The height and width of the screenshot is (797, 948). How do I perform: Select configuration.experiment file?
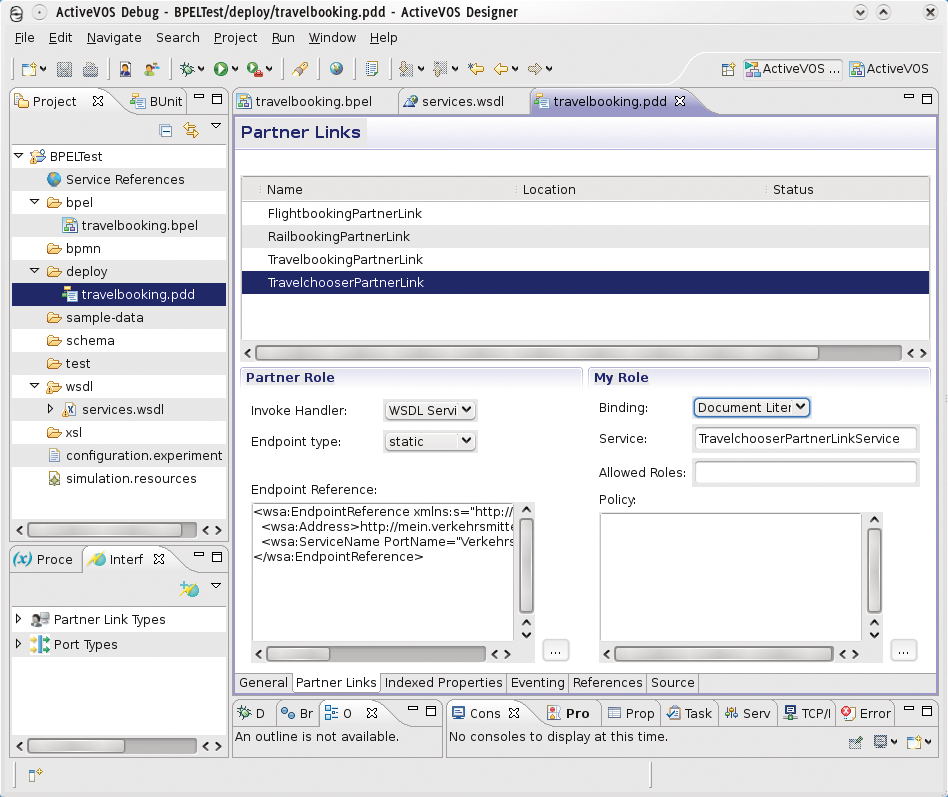point(143,455)
